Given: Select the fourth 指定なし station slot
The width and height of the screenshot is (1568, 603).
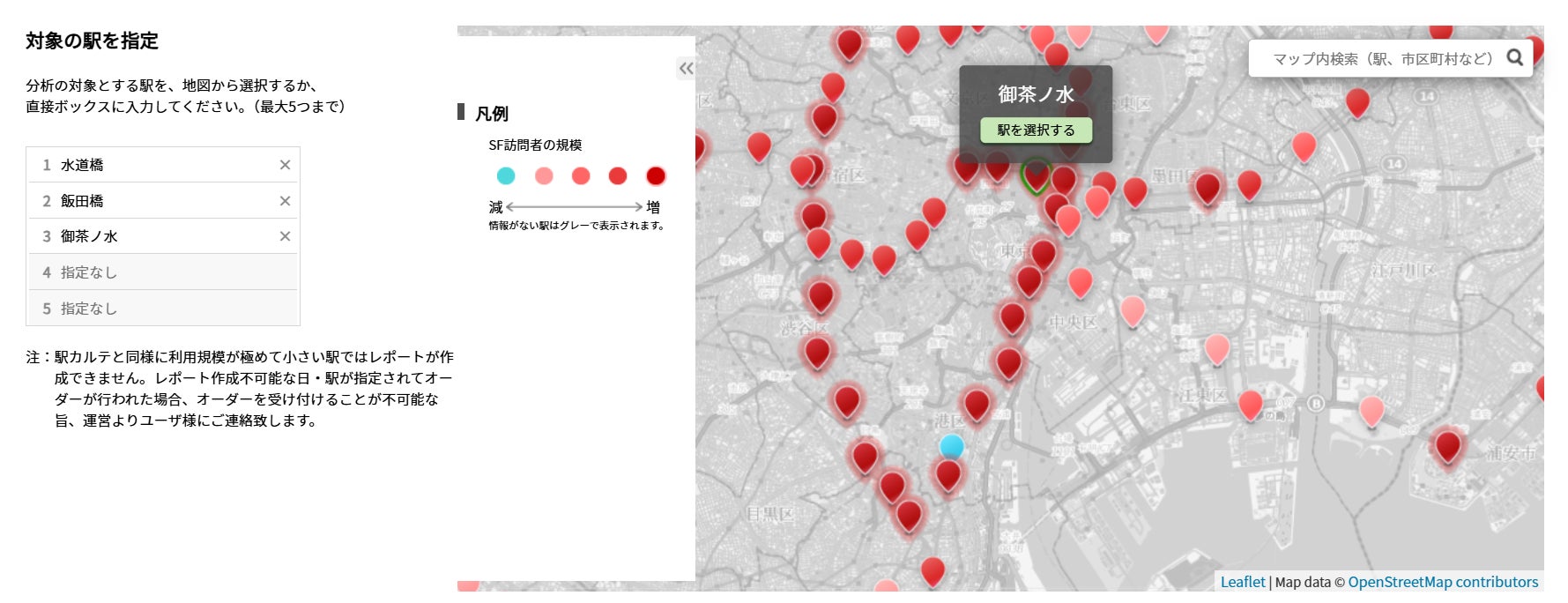Looking at the screenshot, I should click(163, 272).
